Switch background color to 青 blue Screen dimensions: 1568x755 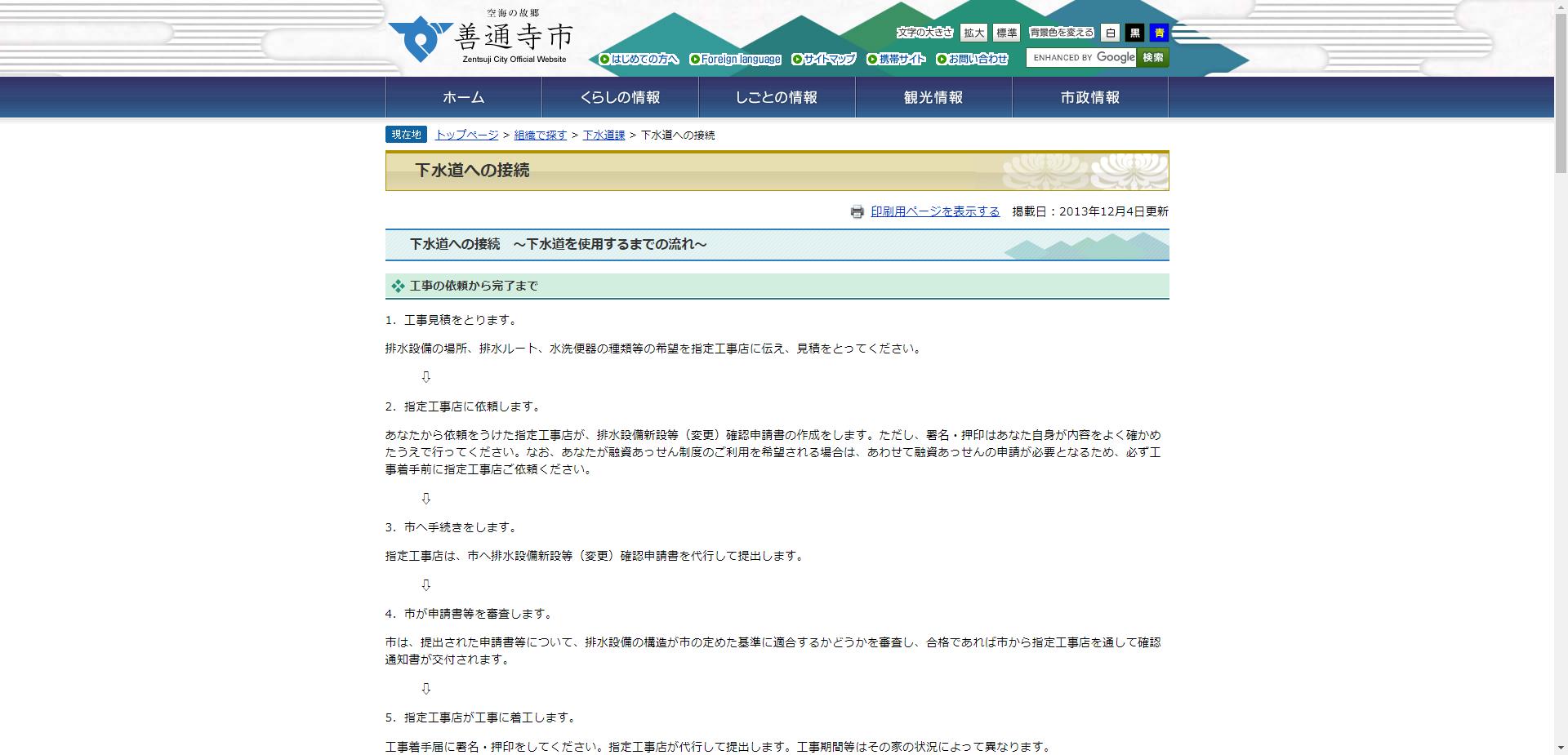tap(1158, 33)
